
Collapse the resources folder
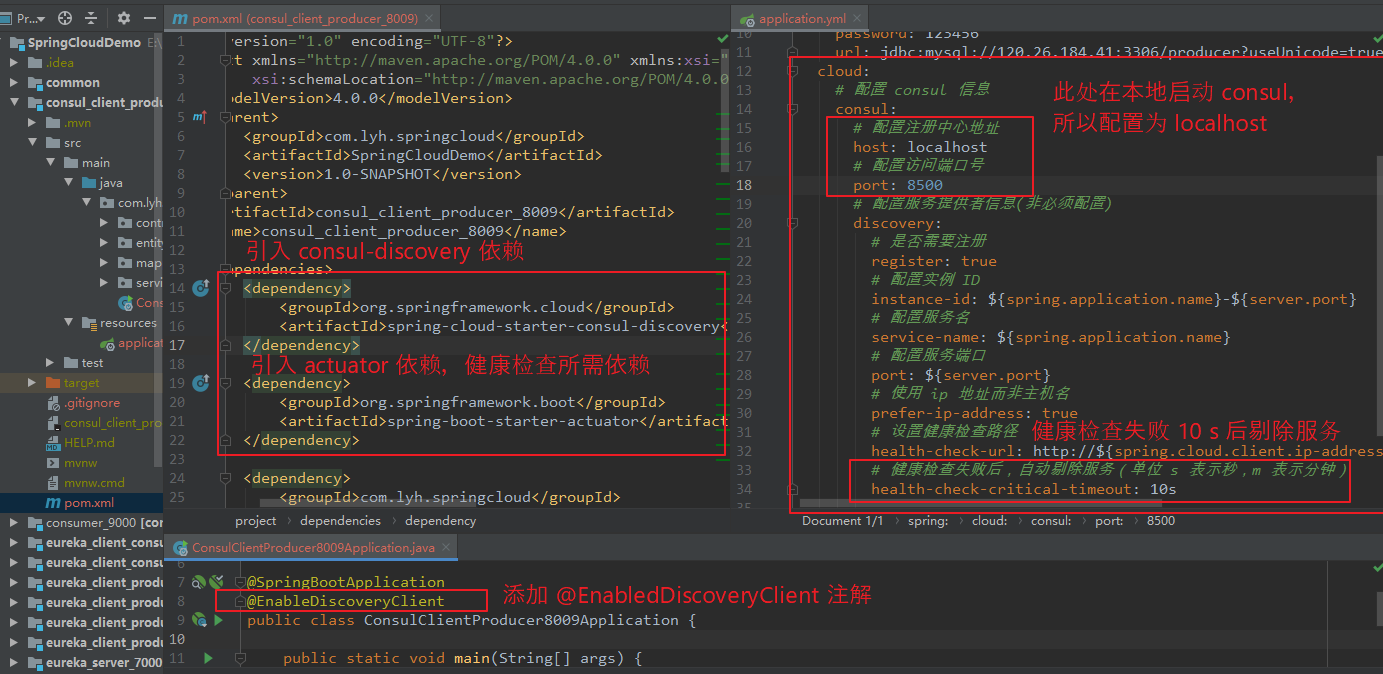point(69,323)
